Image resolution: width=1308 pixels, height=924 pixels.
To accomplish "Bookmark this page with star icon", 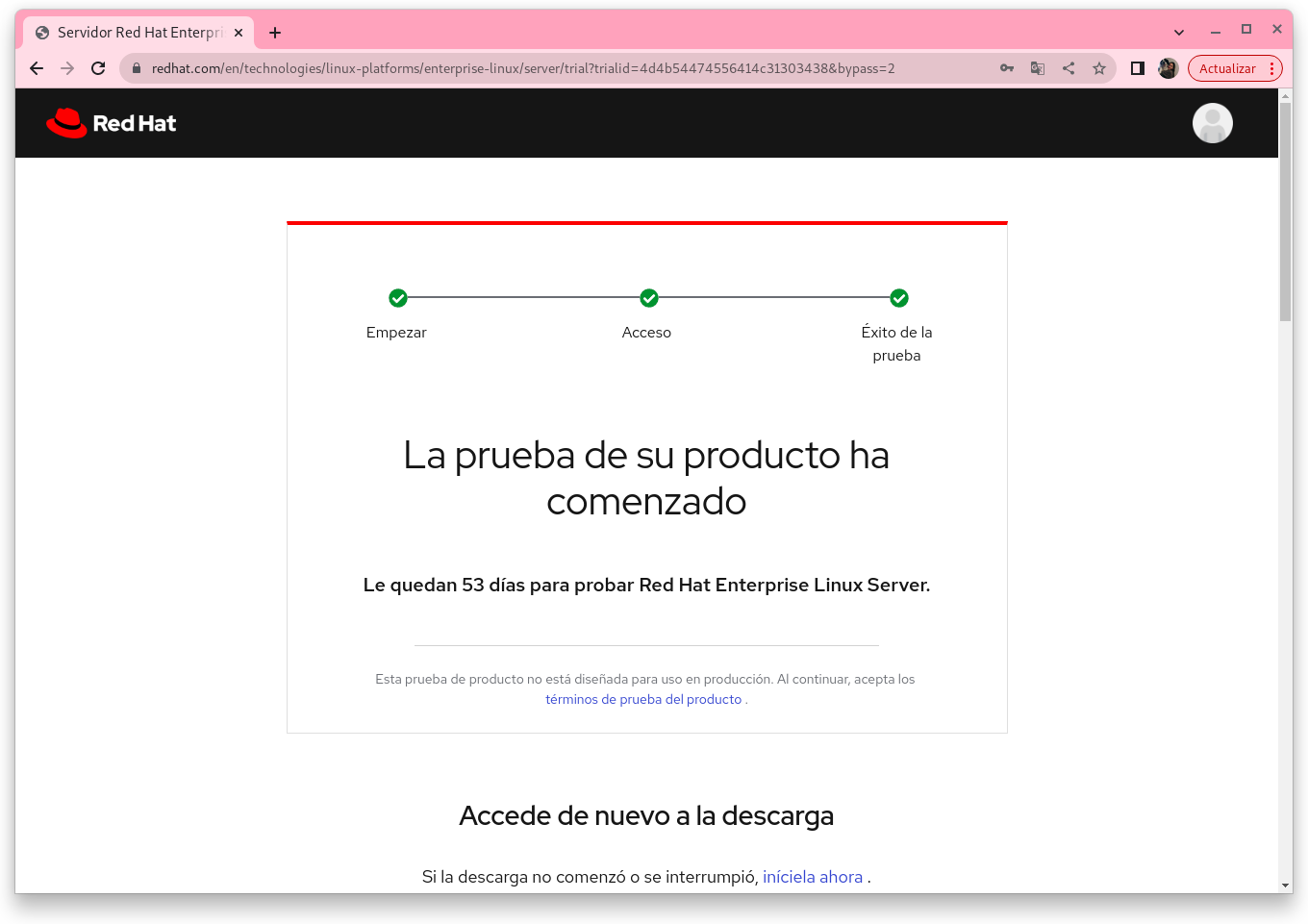I will tap(1099, 68).
